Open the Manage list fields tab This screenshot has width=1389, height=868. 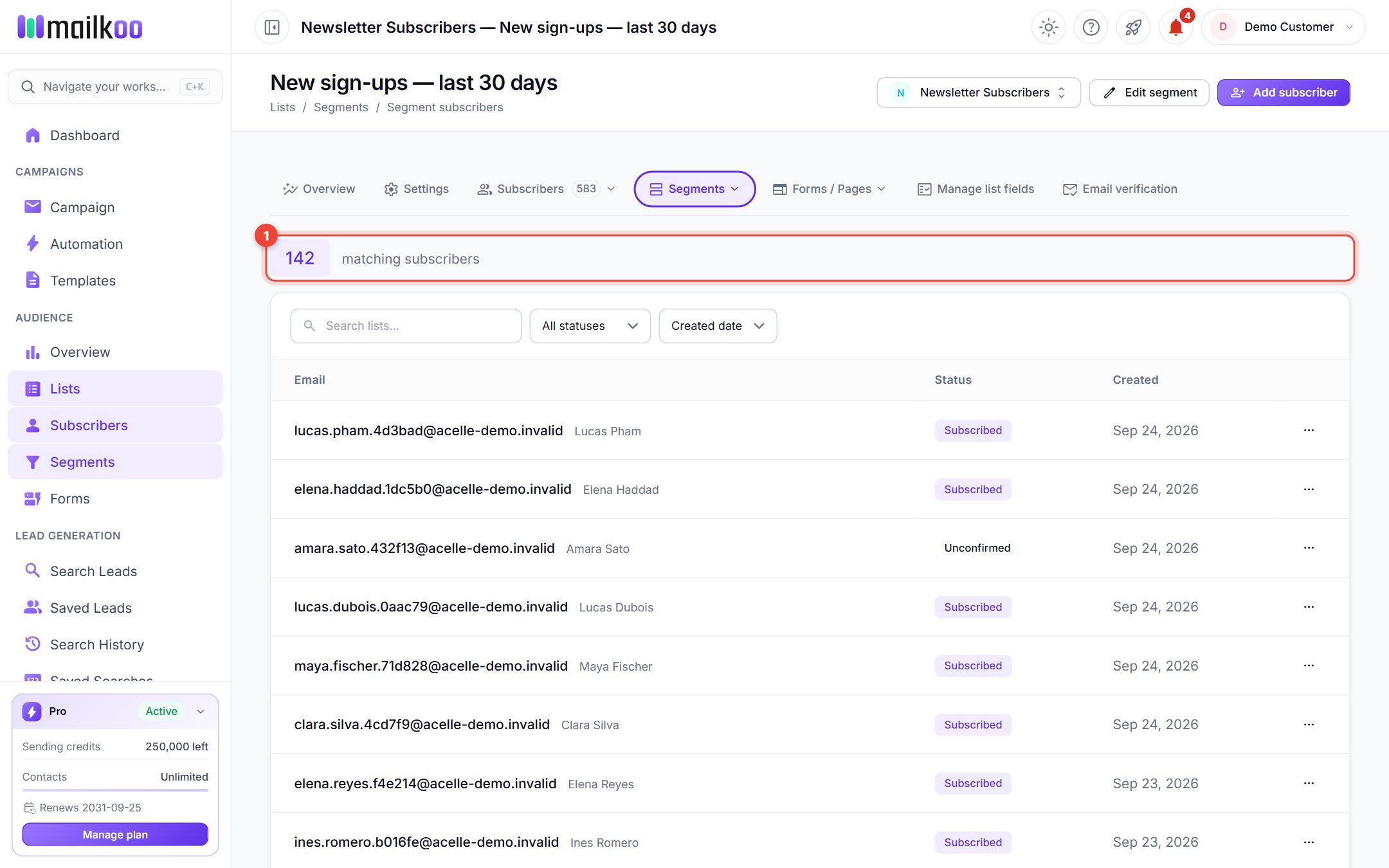[976, 189]
